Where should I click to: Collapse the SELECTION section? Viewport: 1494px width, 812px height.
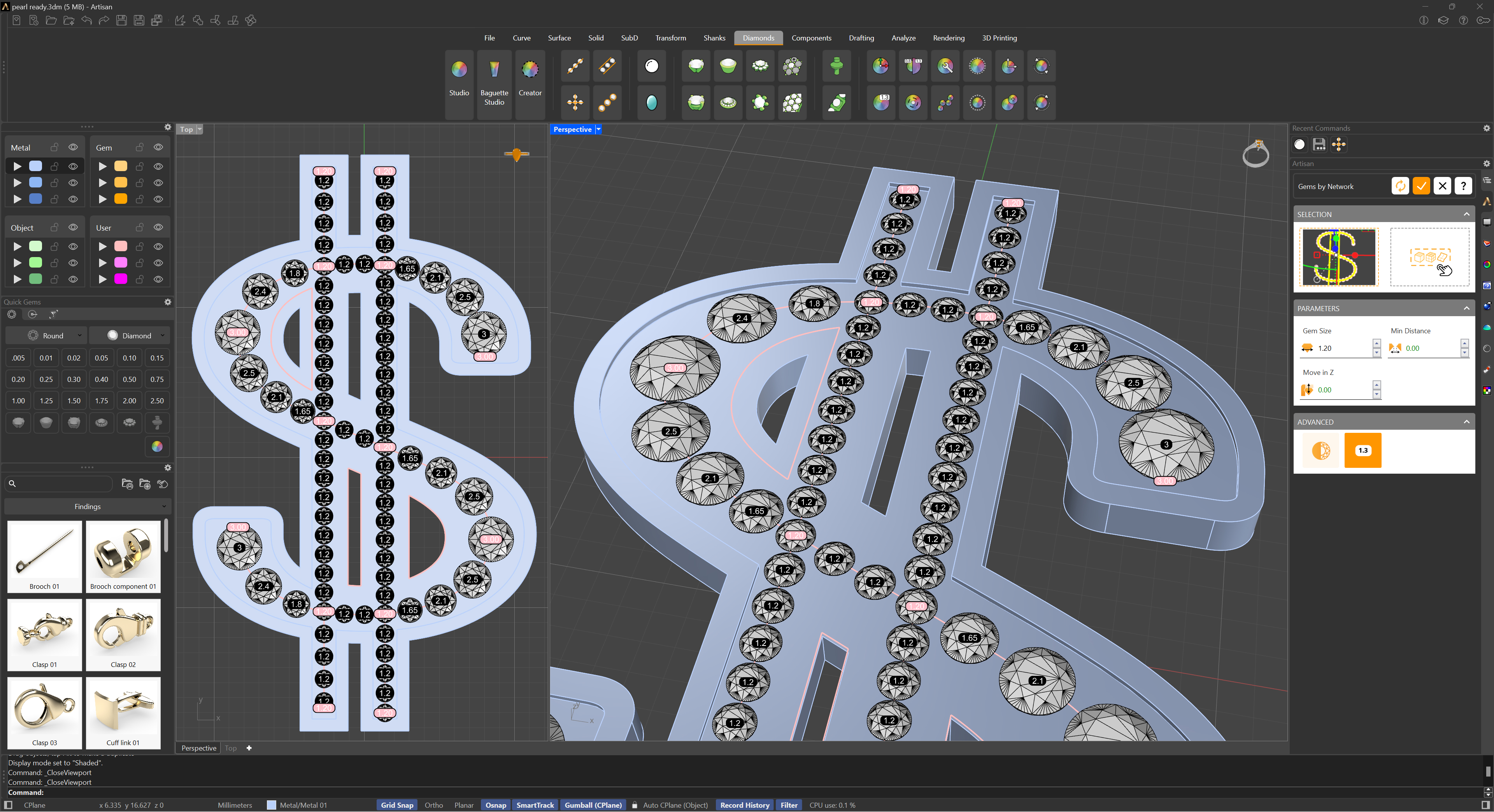(1467, 214)
